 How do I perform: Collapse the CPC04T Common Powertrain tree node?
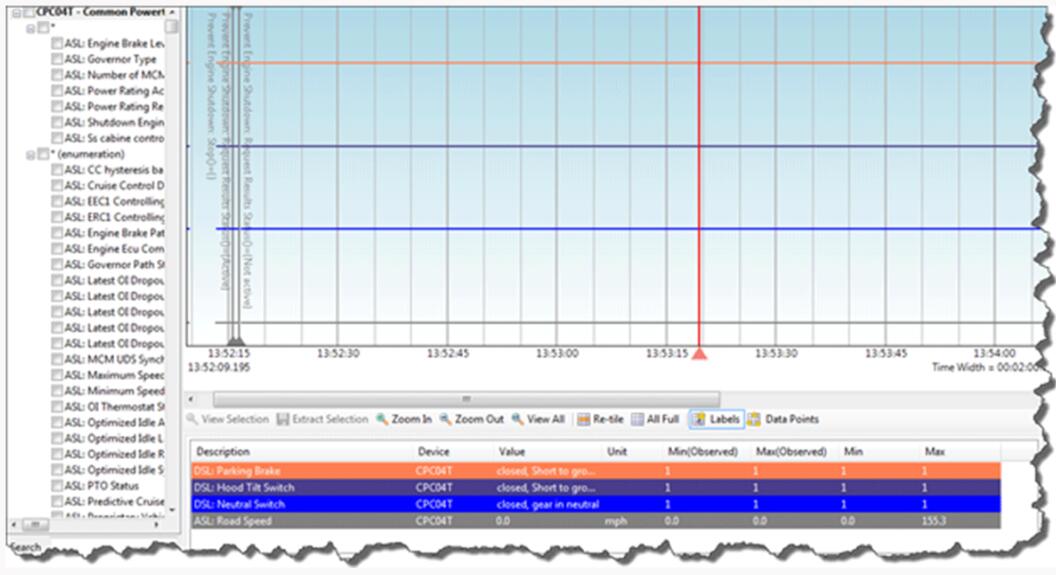pos(16,11)
